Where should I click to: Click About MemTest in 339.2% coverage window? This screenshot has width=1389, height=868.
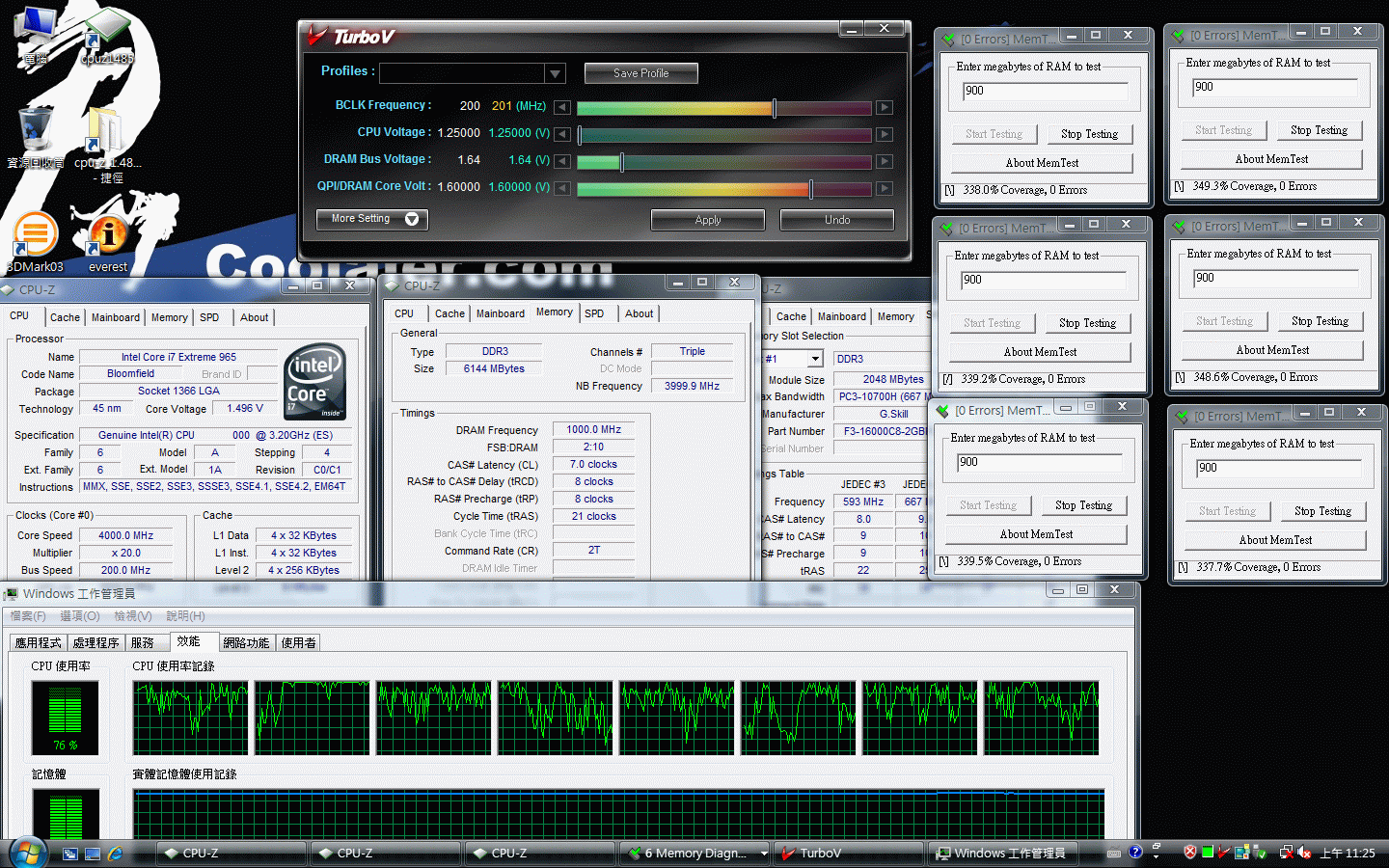point(1041,352)
